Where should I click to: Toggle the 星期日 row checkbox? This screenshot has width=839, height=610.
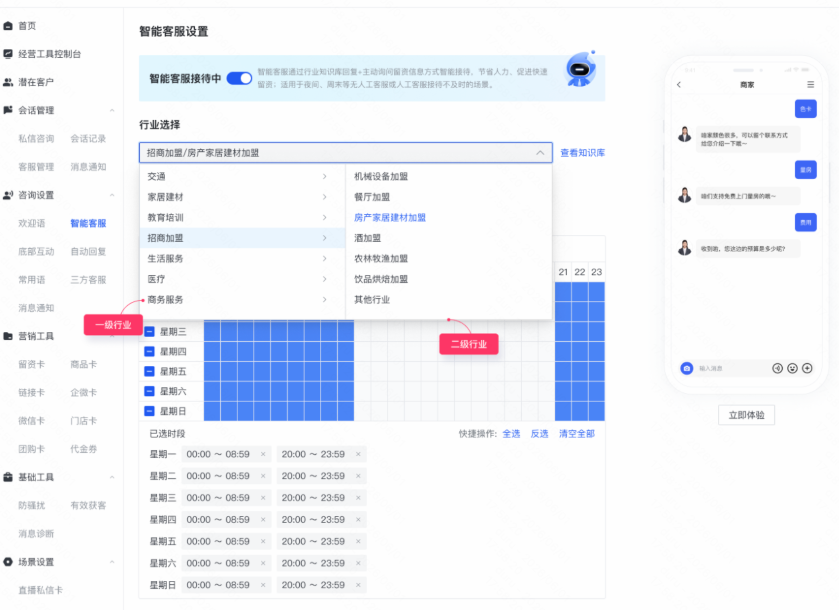[149, 411]
